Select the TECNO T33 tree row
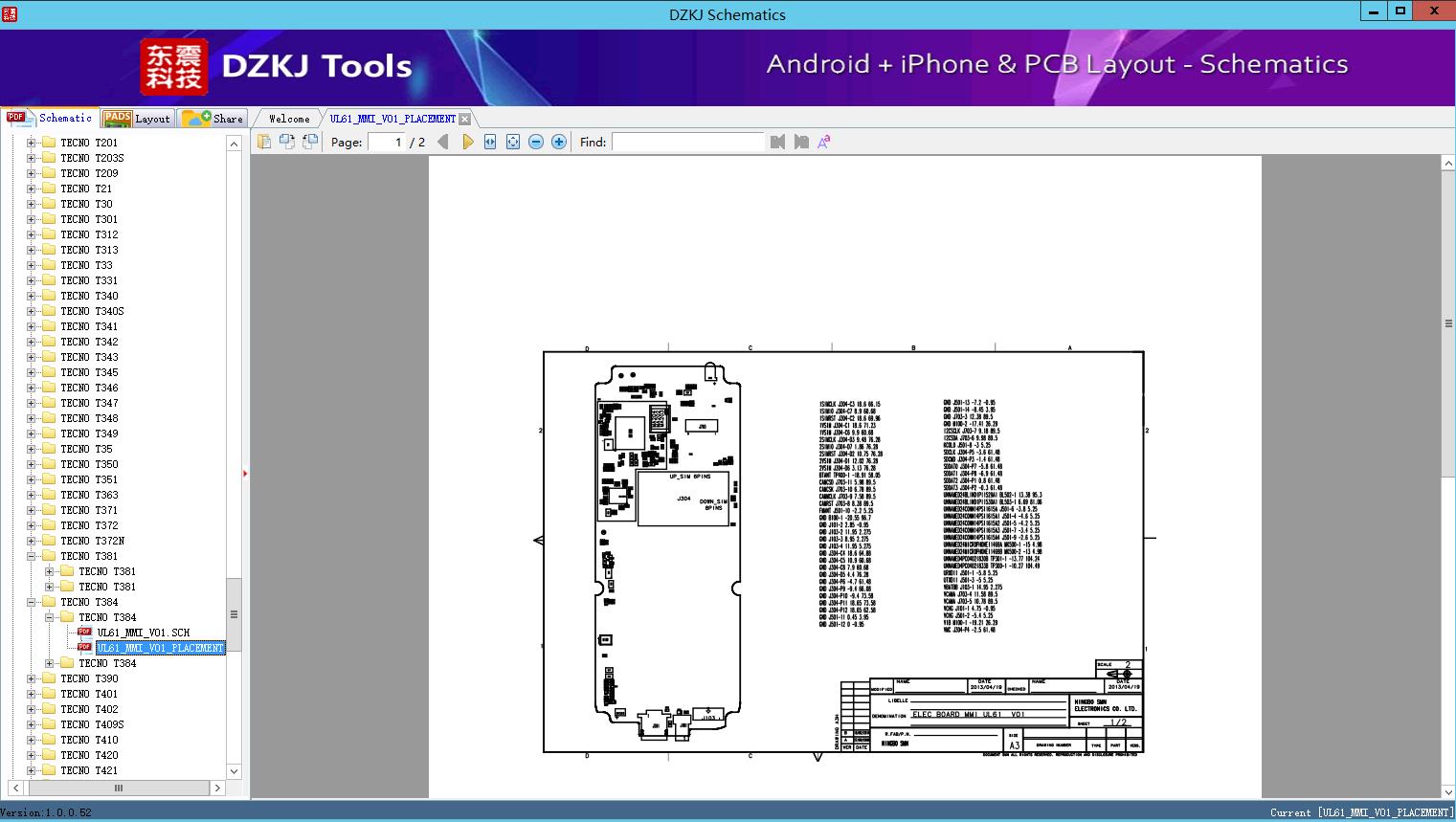Screen dimensions: 1456x822 [x=86, y=265]
